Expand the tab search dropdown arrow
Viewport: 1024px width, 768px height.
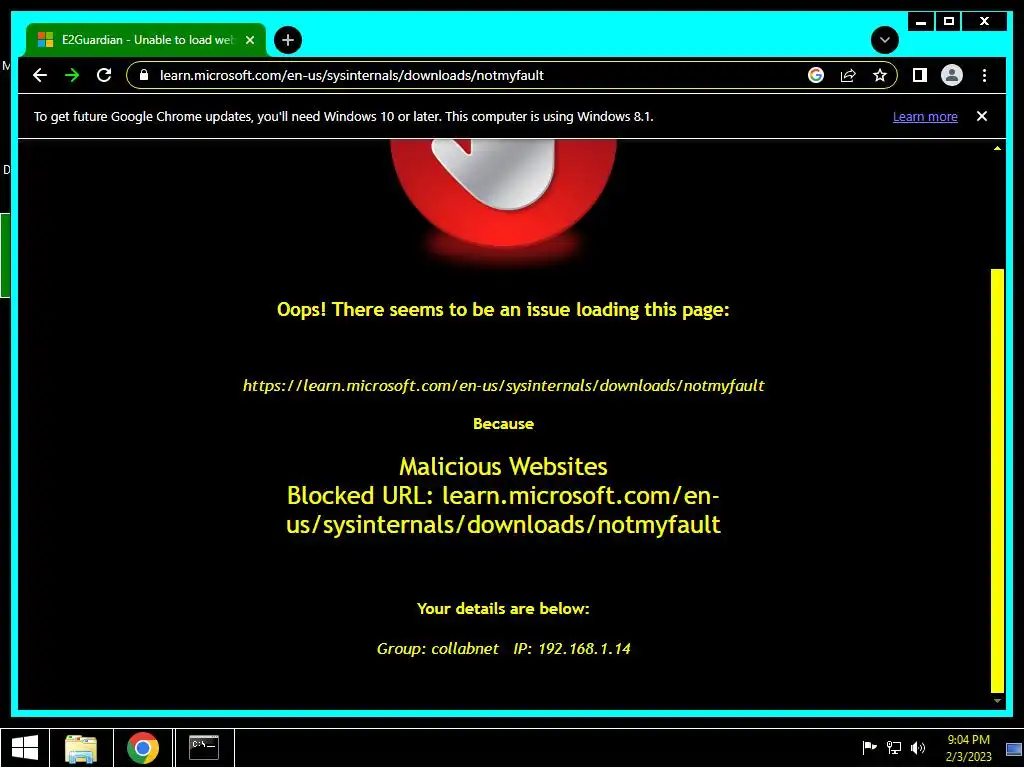point(885,40)
